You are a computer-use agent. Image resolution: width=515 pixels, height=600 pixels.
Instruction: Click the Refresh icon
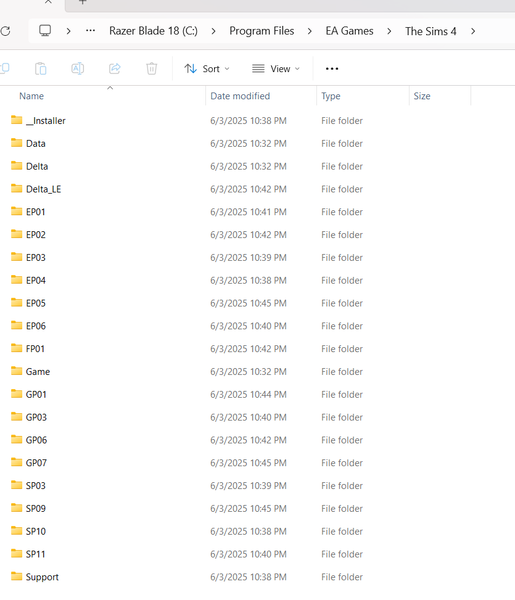pos(5,31)
